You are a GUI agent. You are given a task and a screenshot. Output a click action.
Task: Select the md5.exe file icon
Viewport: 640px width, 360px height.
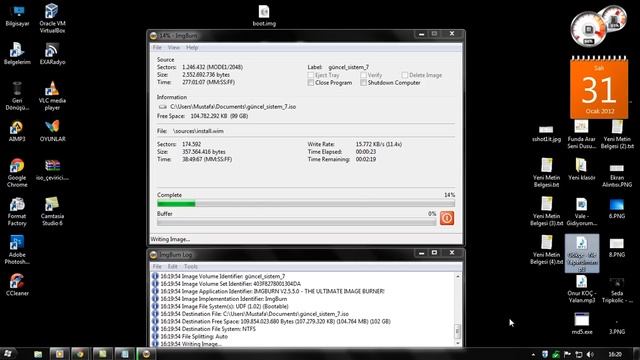pos(582,324)
